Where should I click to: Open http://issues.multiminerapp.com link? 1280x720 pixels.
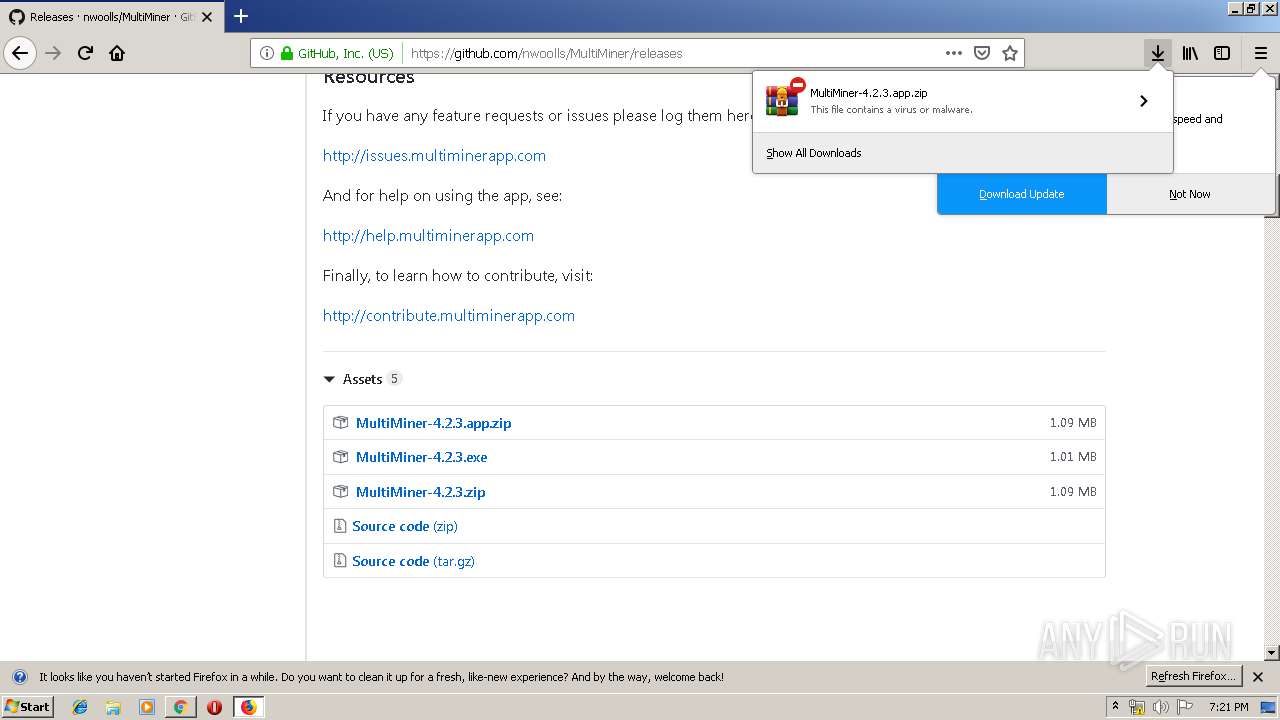tap(434, 156)
